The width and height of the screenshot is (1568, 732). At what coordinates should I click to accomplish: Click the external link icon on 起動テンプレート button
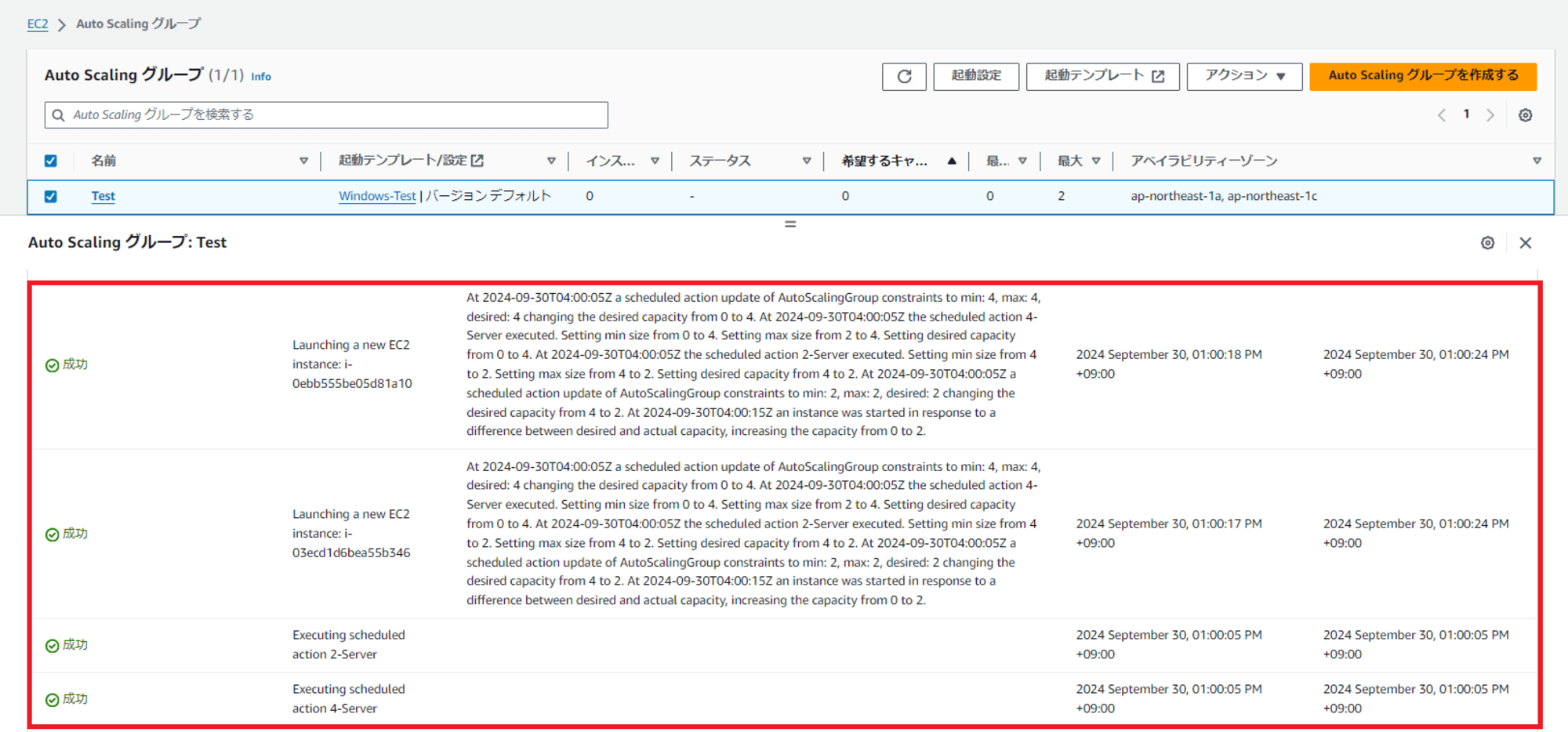point(1158,76)
